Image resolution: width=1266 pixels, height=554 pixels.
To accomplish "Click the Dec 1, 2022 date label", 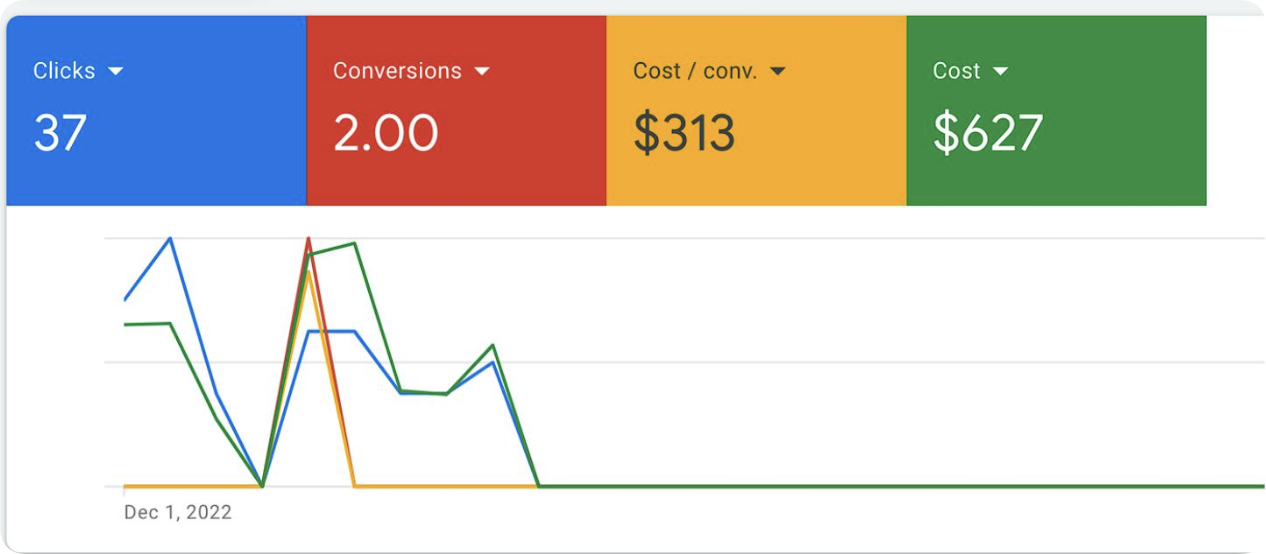I will (x=178, y=513).
